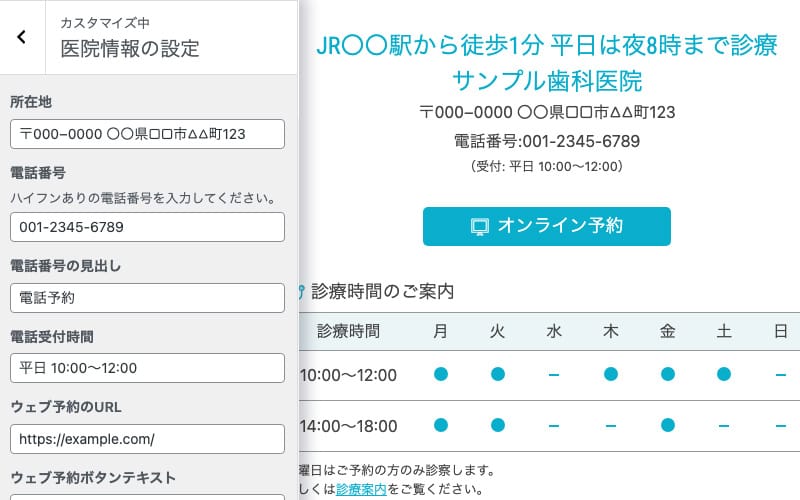Click the 診療時間 table header cell
Image resolution: width=800 pixels, height=500 pixels.
point(348,331)
